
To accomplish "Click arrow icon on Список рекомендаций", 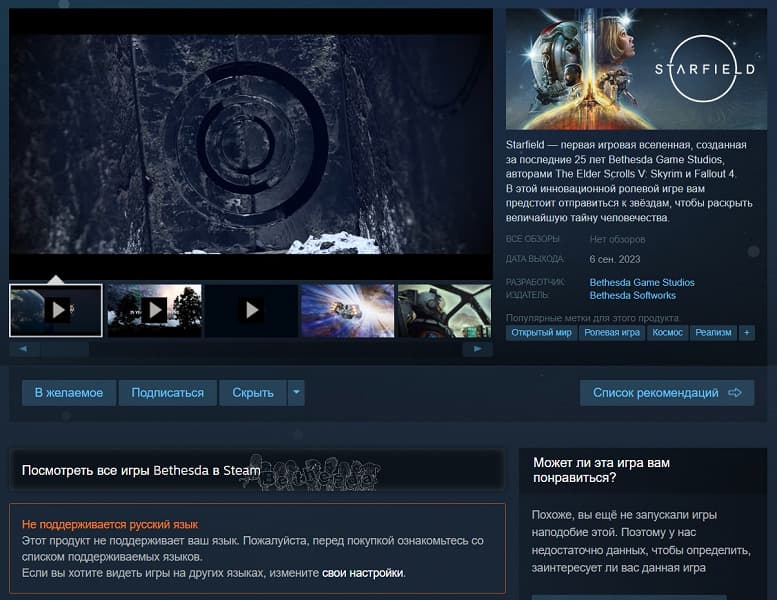I will 735,393.
